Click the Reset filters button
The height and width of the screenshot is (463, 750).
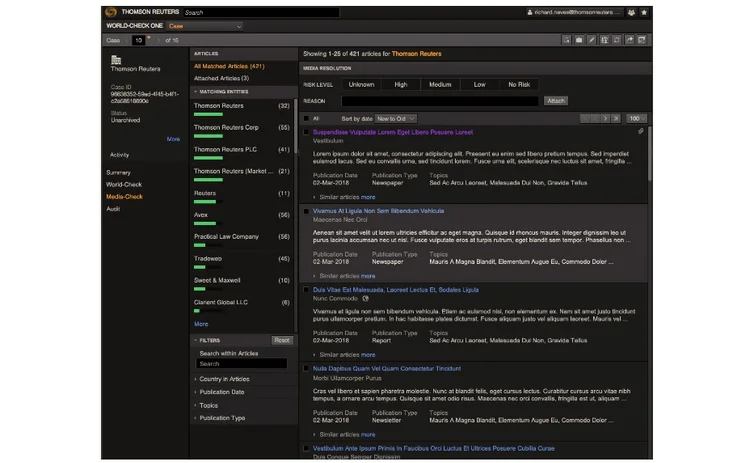click(282, 340)
